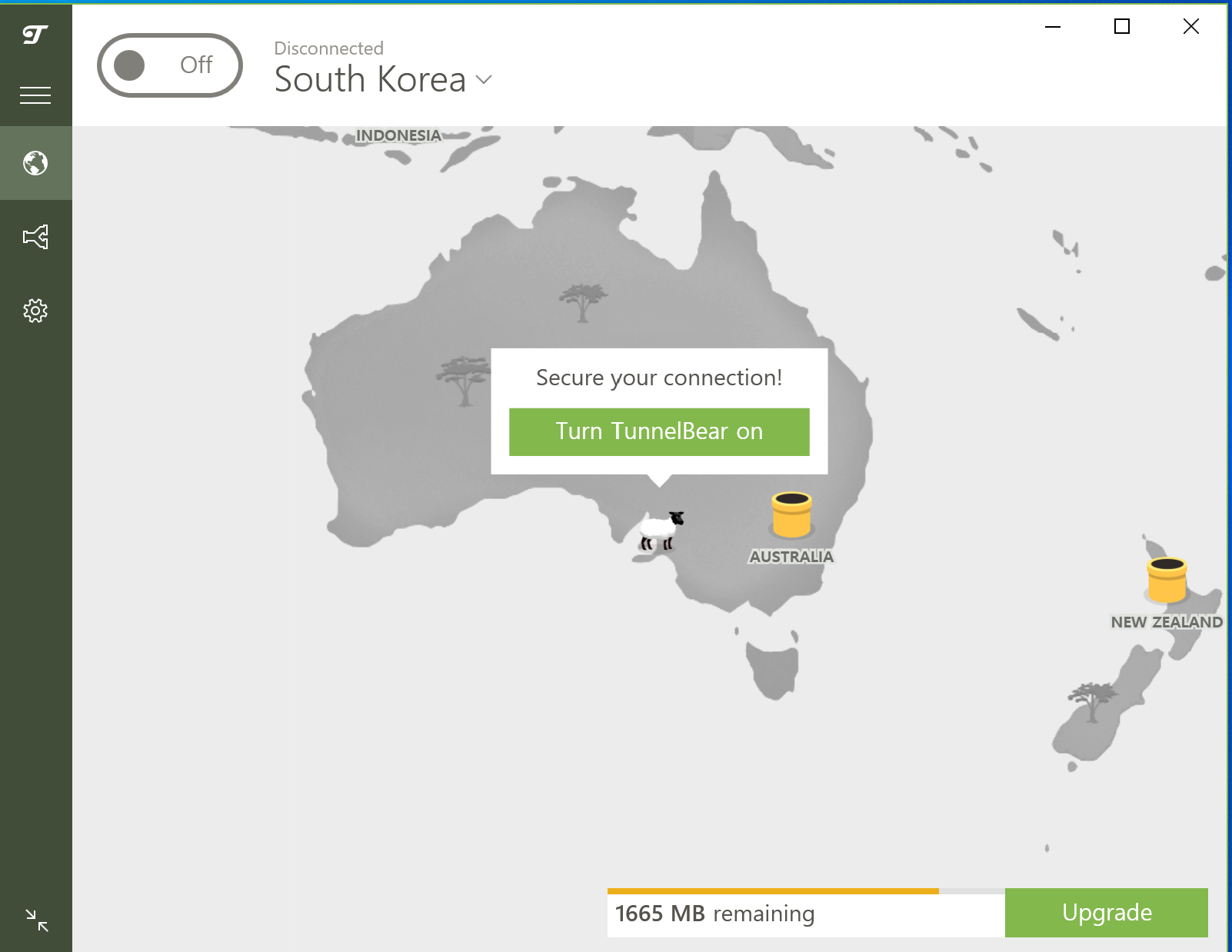Click the 1665 MB remaining text
This screenshot has width=1232, height=952.
coord(714,914)
